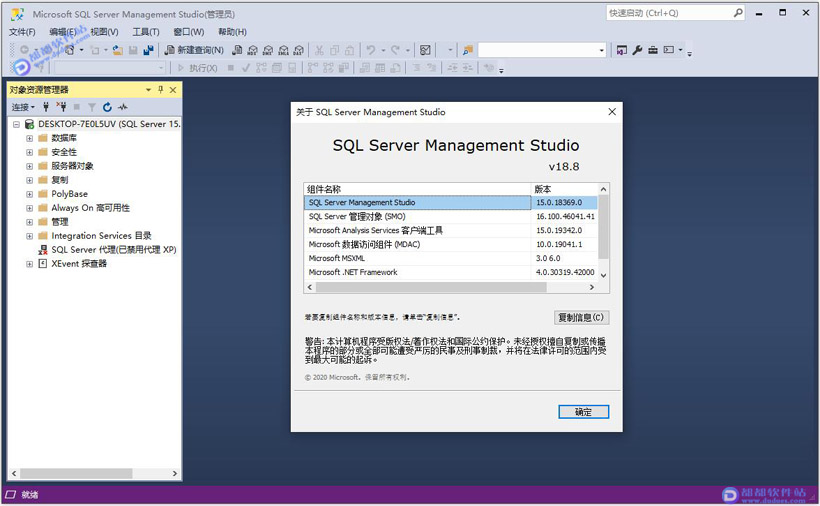Image resolution: width=820 pixels, height=506 pixels.
Task: Select the SQL Server 管理对象 (SMO) row
Action: point(450,216)
